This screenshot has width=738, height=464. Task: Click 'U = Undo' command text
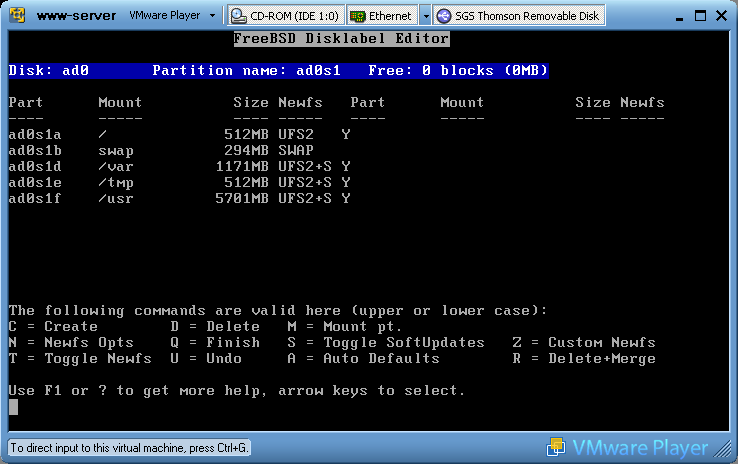(x=206, y=359)
